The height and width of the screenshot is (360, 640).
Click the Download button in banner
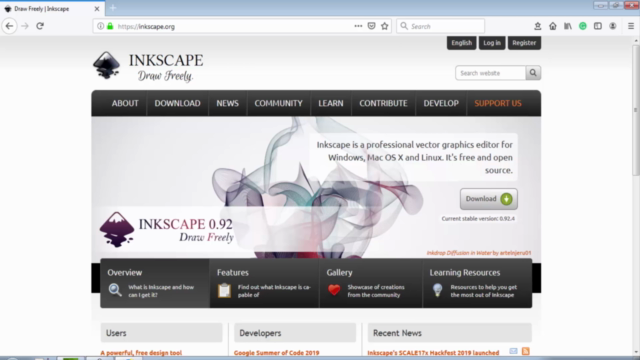point(489,199)
